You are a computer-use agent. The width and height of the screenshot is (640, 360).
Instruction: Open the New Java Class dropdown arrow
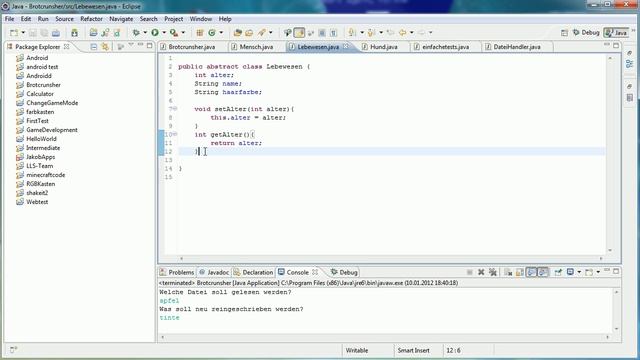click(x=221, y=32)
